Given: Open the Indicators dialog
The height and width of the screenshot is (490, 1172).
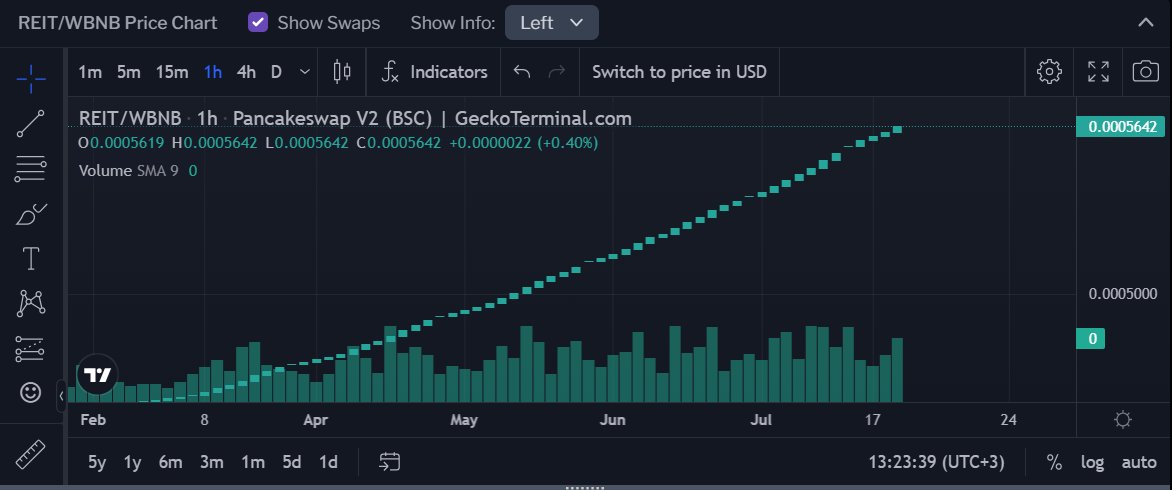Looking at the screenshot, I should (434, 72).
